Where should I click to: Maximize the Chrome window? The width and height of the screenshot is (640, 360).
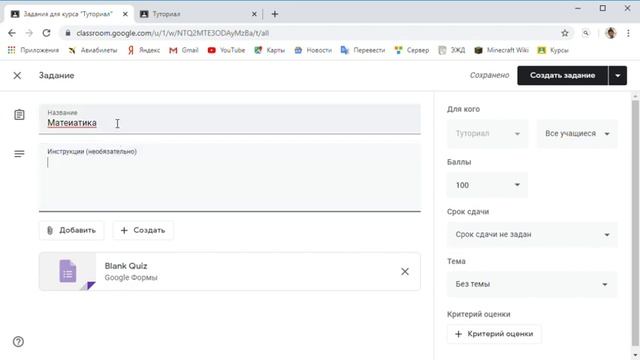point(602,8)
